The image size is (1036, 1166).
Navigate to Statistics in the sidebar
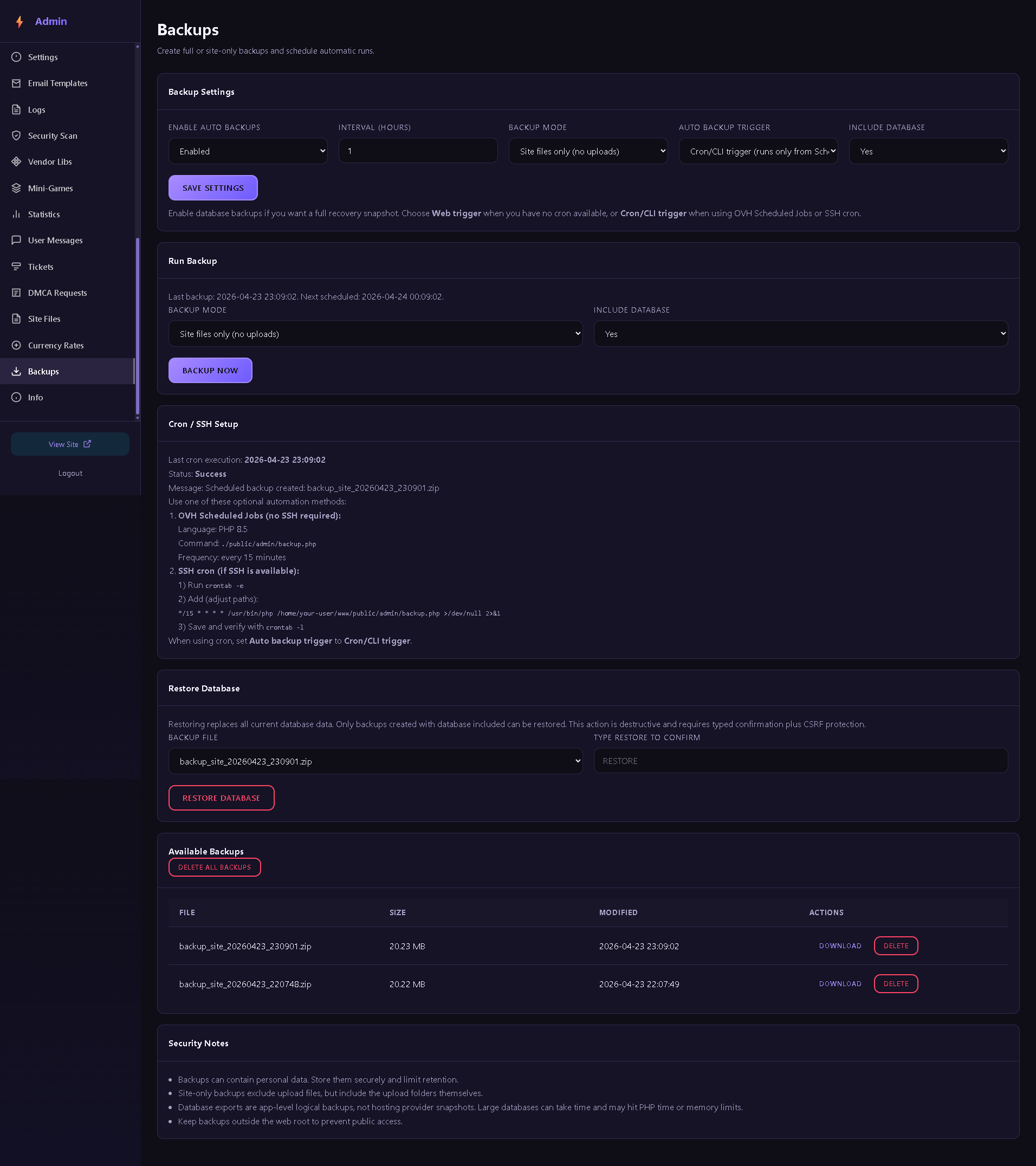pos(67,215)
